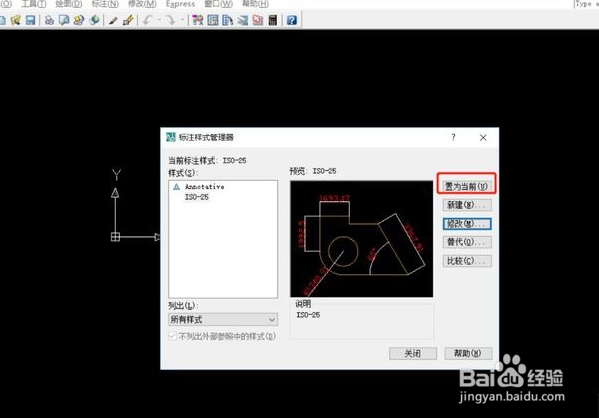The image size is (599, 418).
Task: Open the Redo history dropdown arrow
Action: [182, 20]
